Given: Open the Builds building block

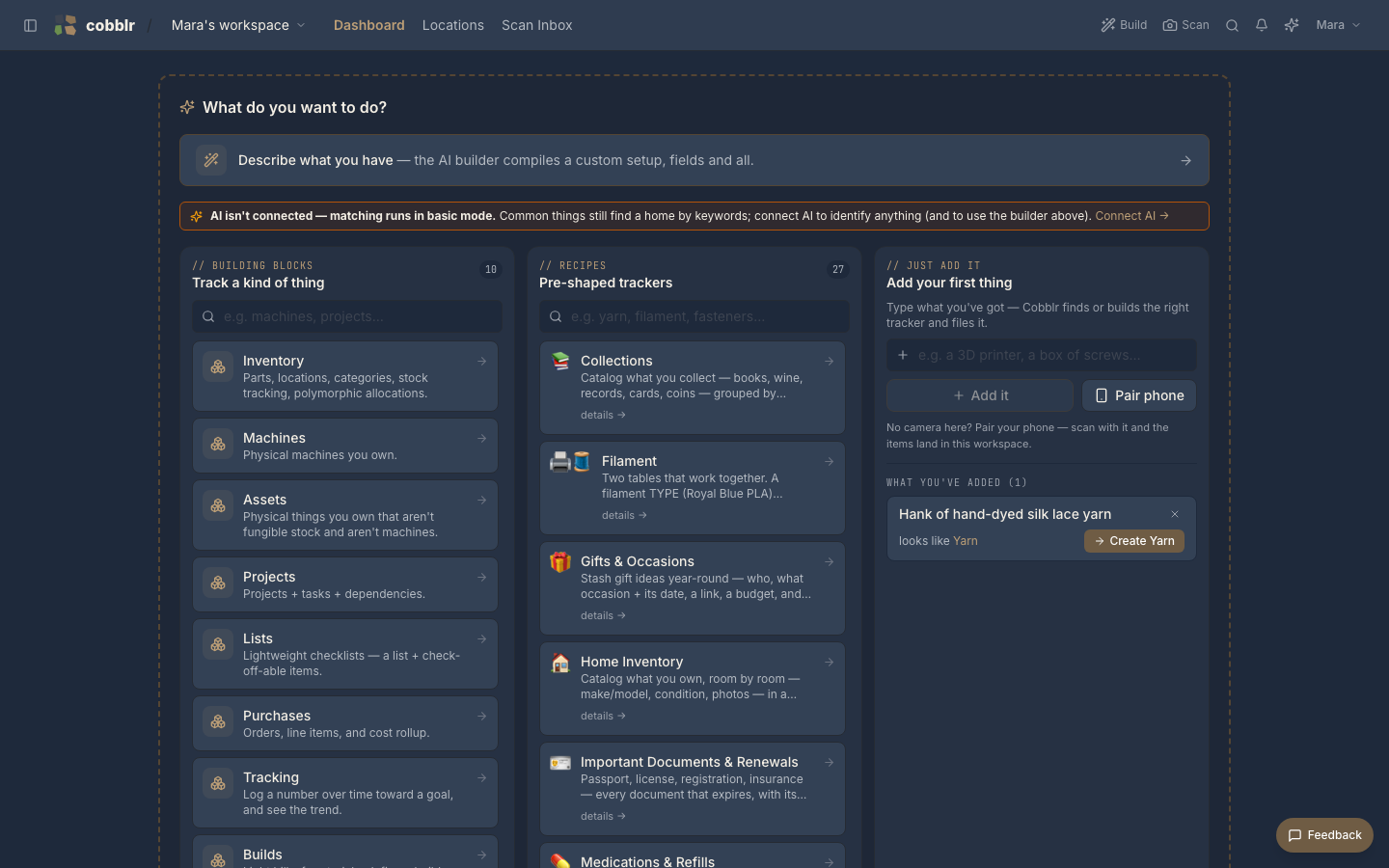Looking at the screenshot, I should point(345,853).
